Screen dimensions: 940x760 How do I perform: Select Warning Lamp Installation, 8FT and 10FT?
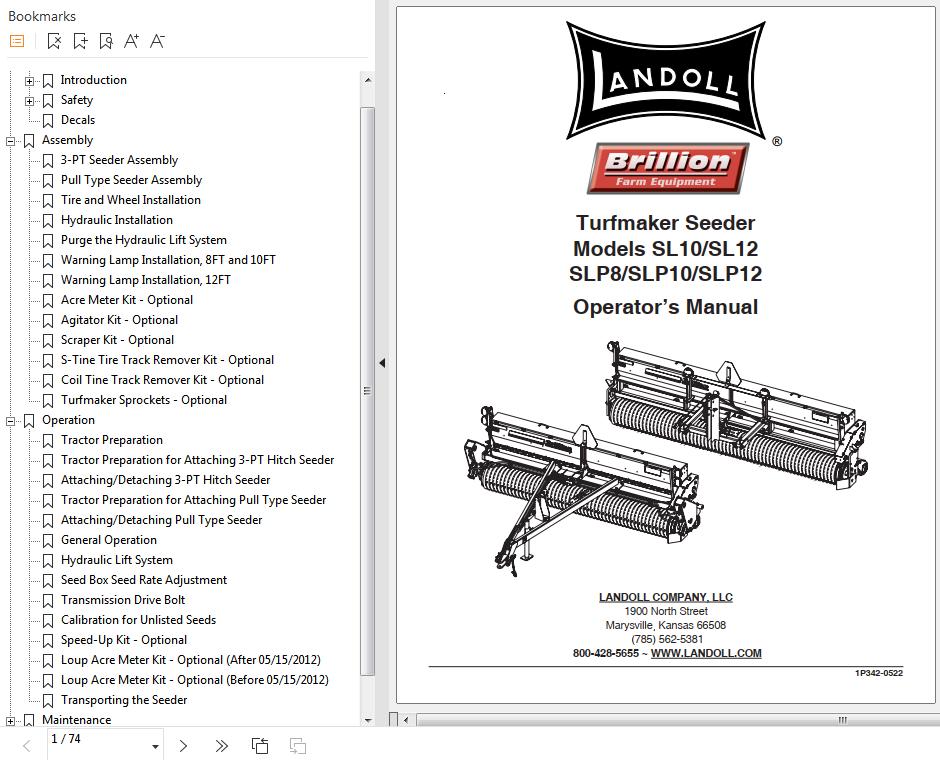coord(168,260)
